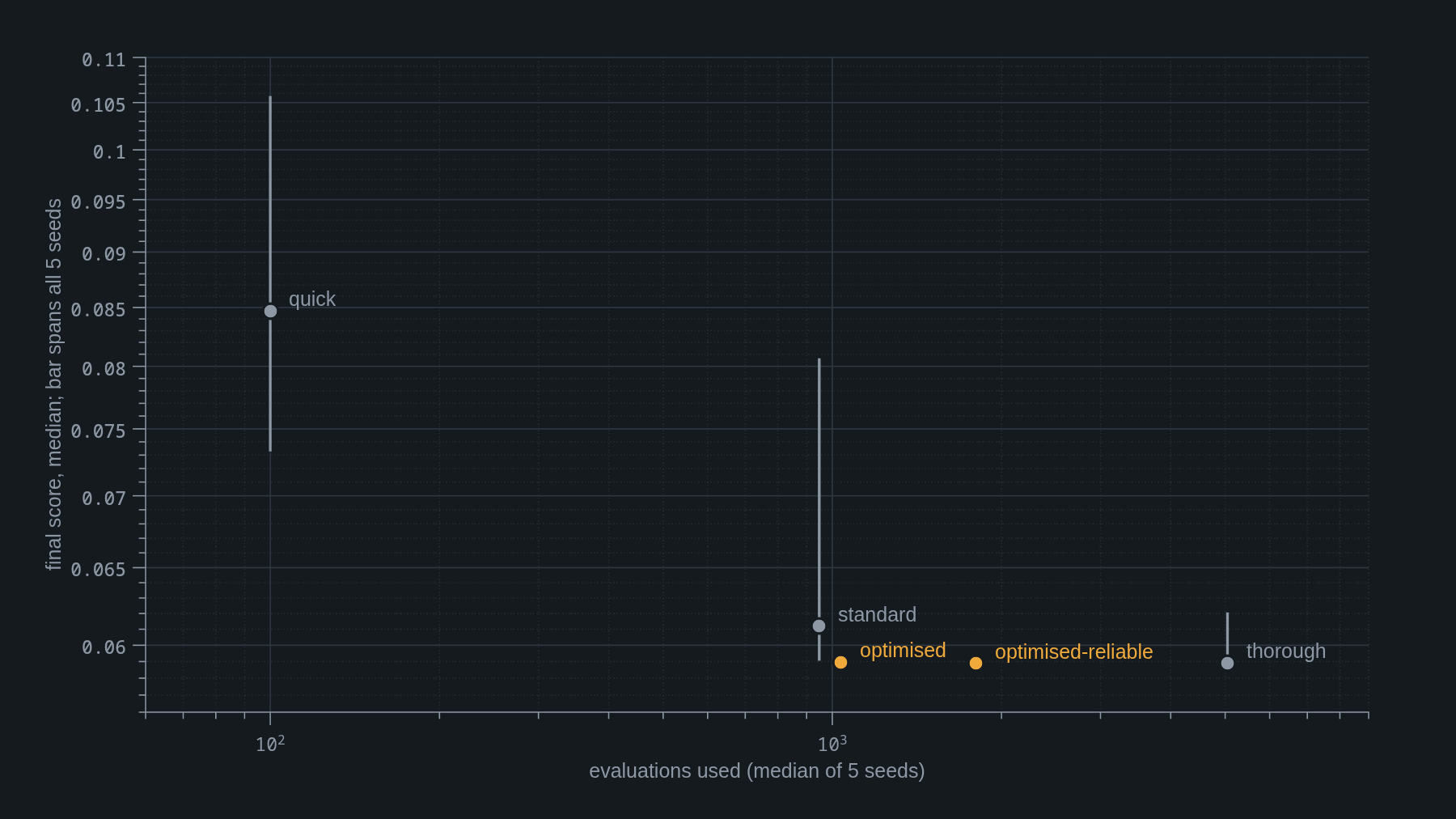1456x819 pixels.
Task: Select the 'quick' point label
Action: click(x=312, y=299)
